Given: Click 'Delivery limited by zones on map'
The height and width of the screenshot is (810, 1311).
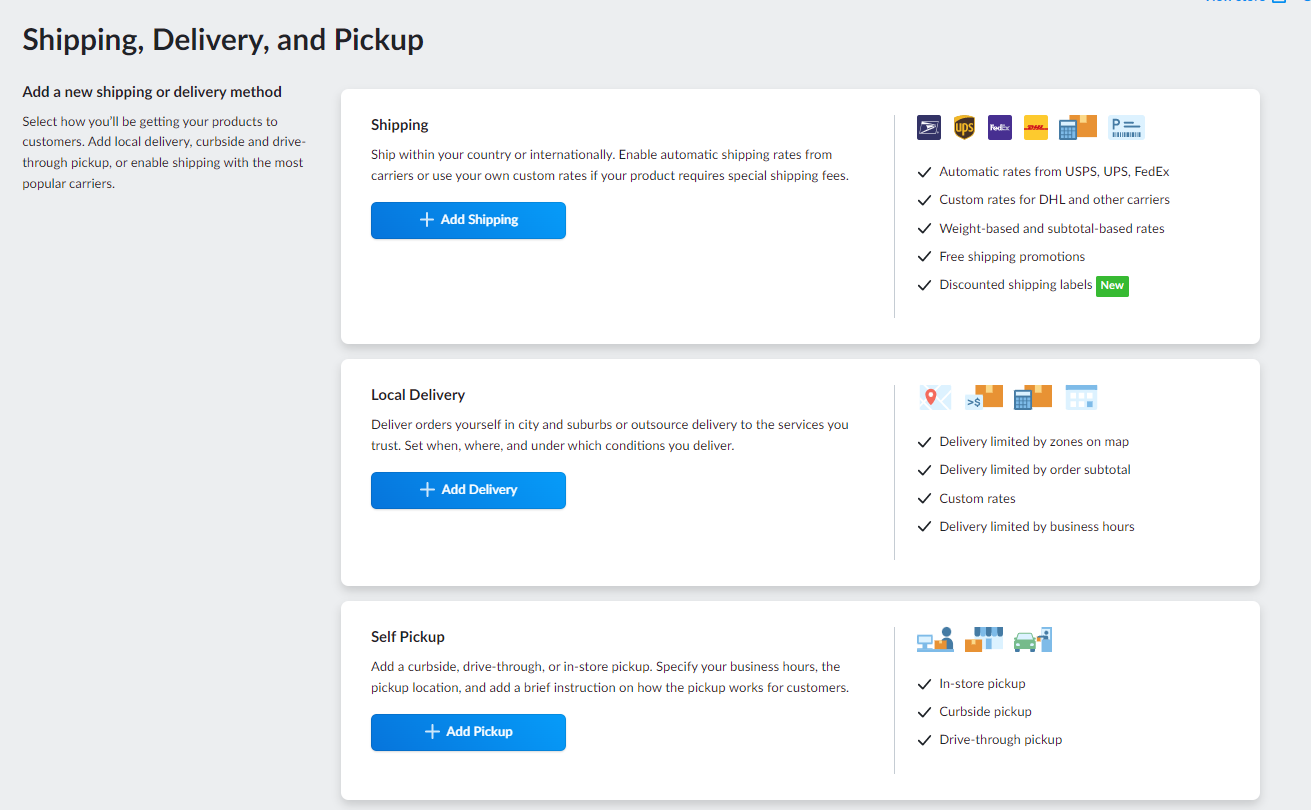Looking at the screenshot, I should 1034,442.
